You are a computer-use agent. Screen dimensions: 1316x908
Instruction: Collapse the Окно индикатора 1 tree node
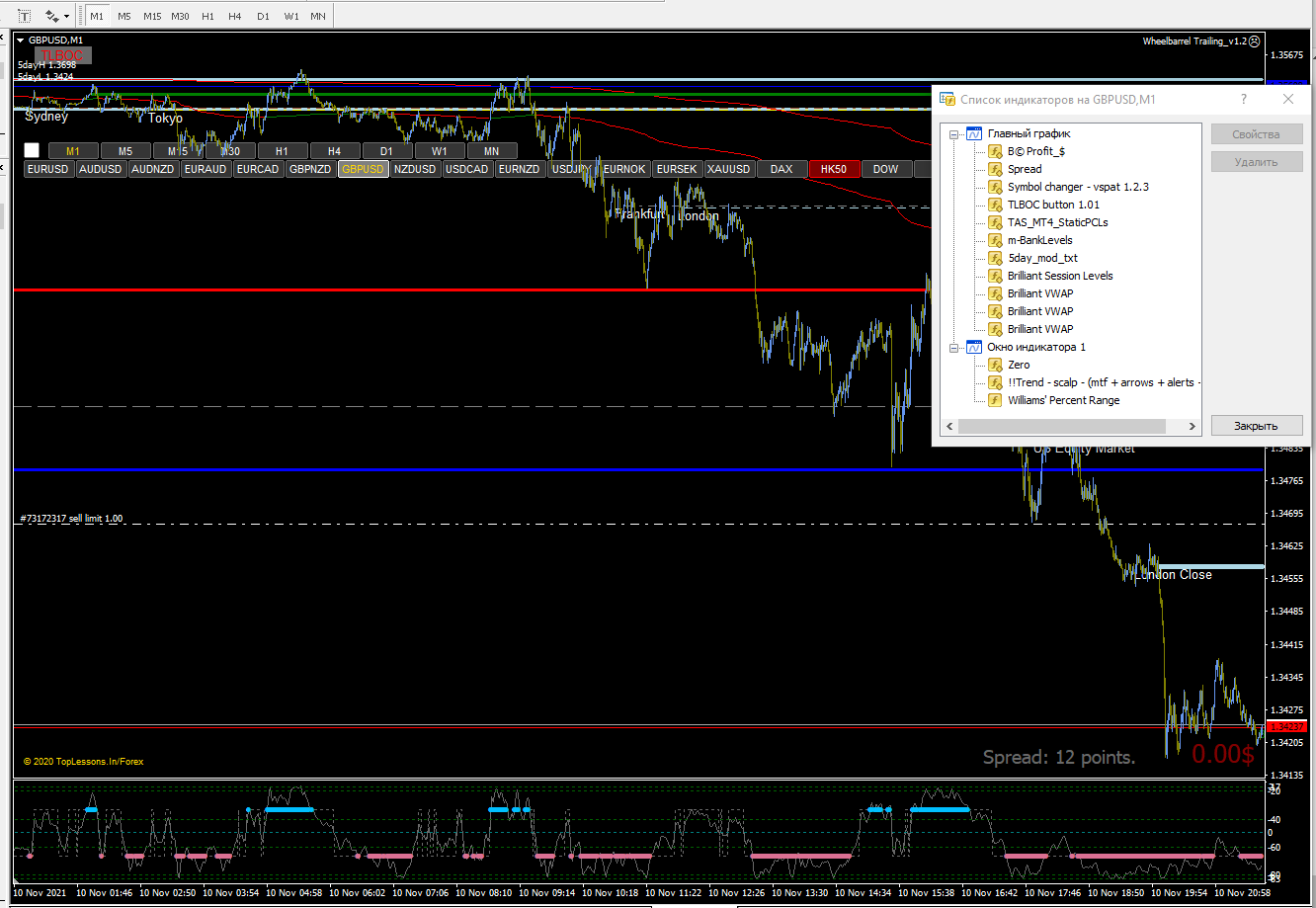pos(954,347)
